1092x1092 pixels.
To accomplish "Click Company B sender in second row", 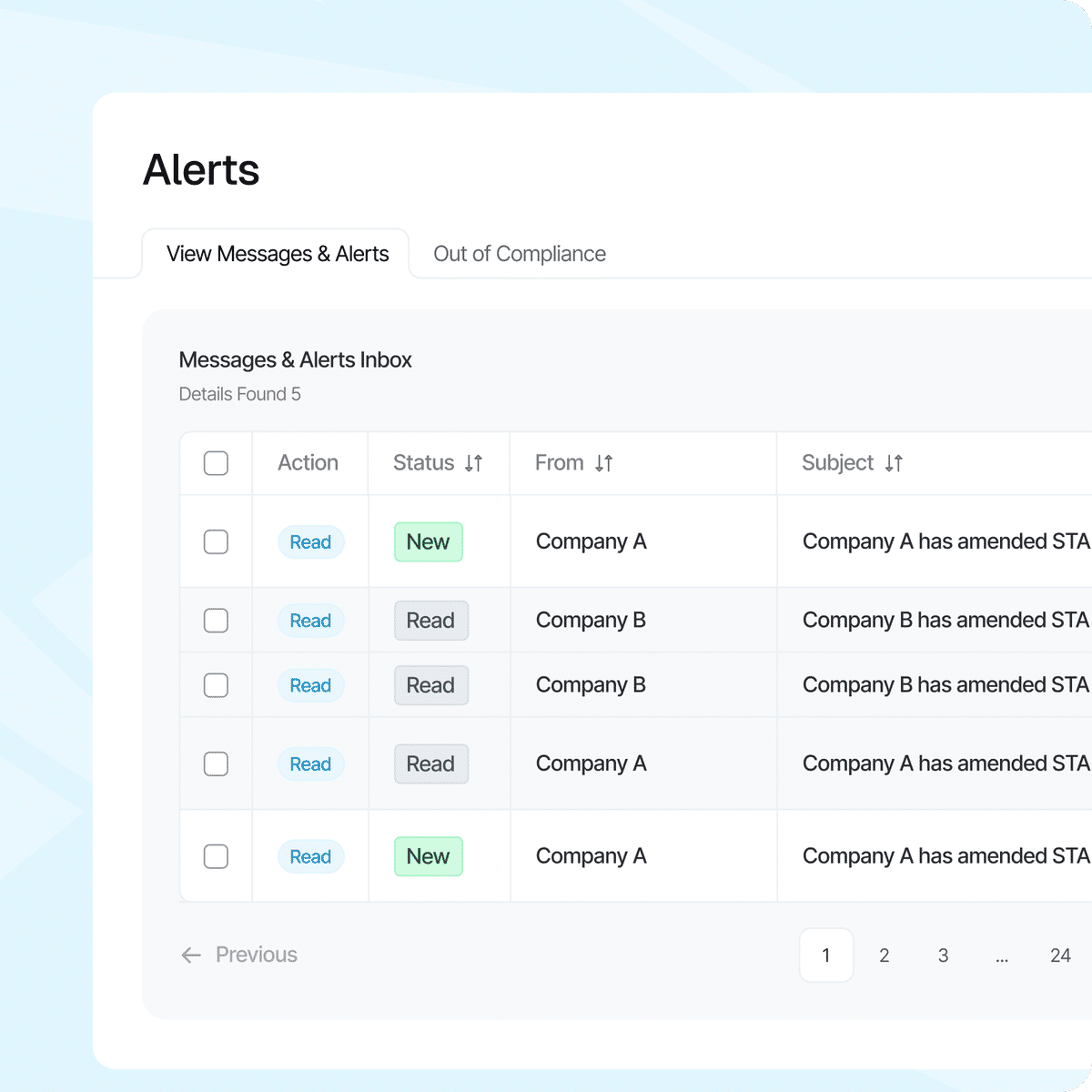I will pos(591,621).
